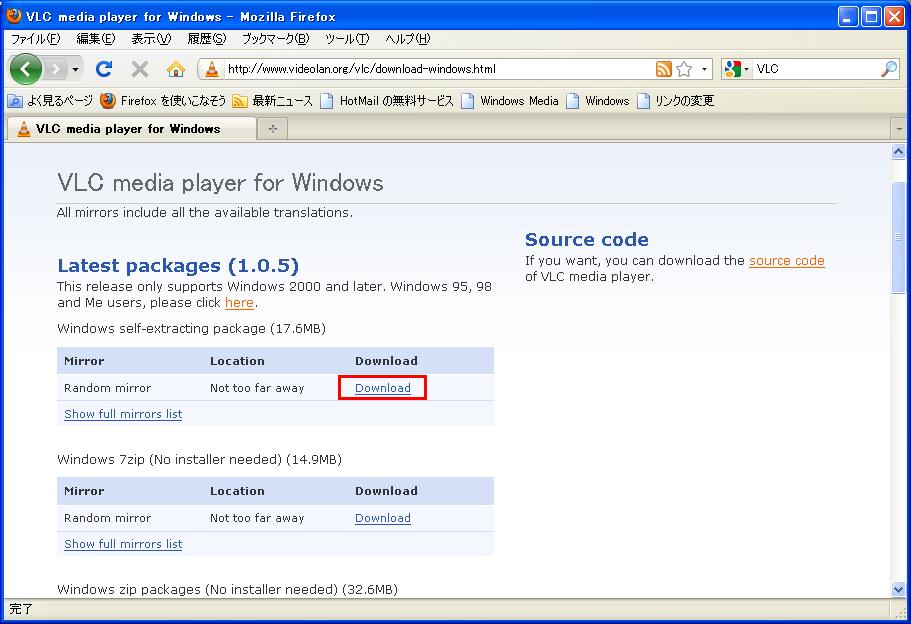
Task: Click the search magnifier icon
Action: click(889, 69)
